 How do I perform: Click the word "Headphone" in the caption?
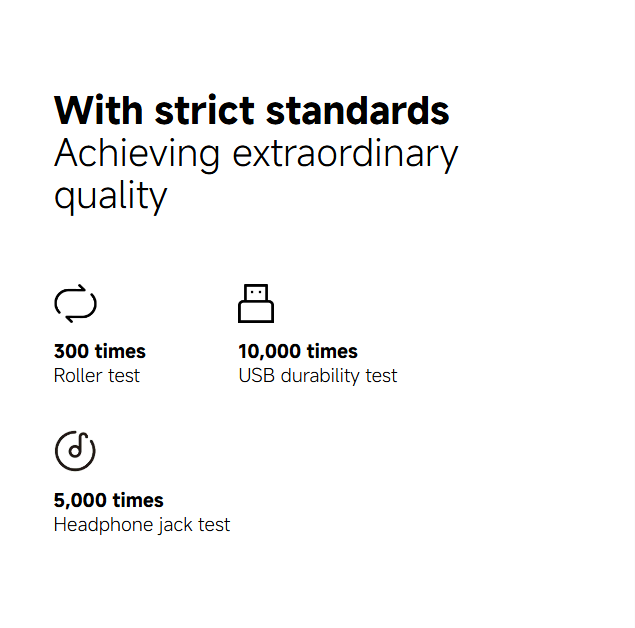pos(98,525)
